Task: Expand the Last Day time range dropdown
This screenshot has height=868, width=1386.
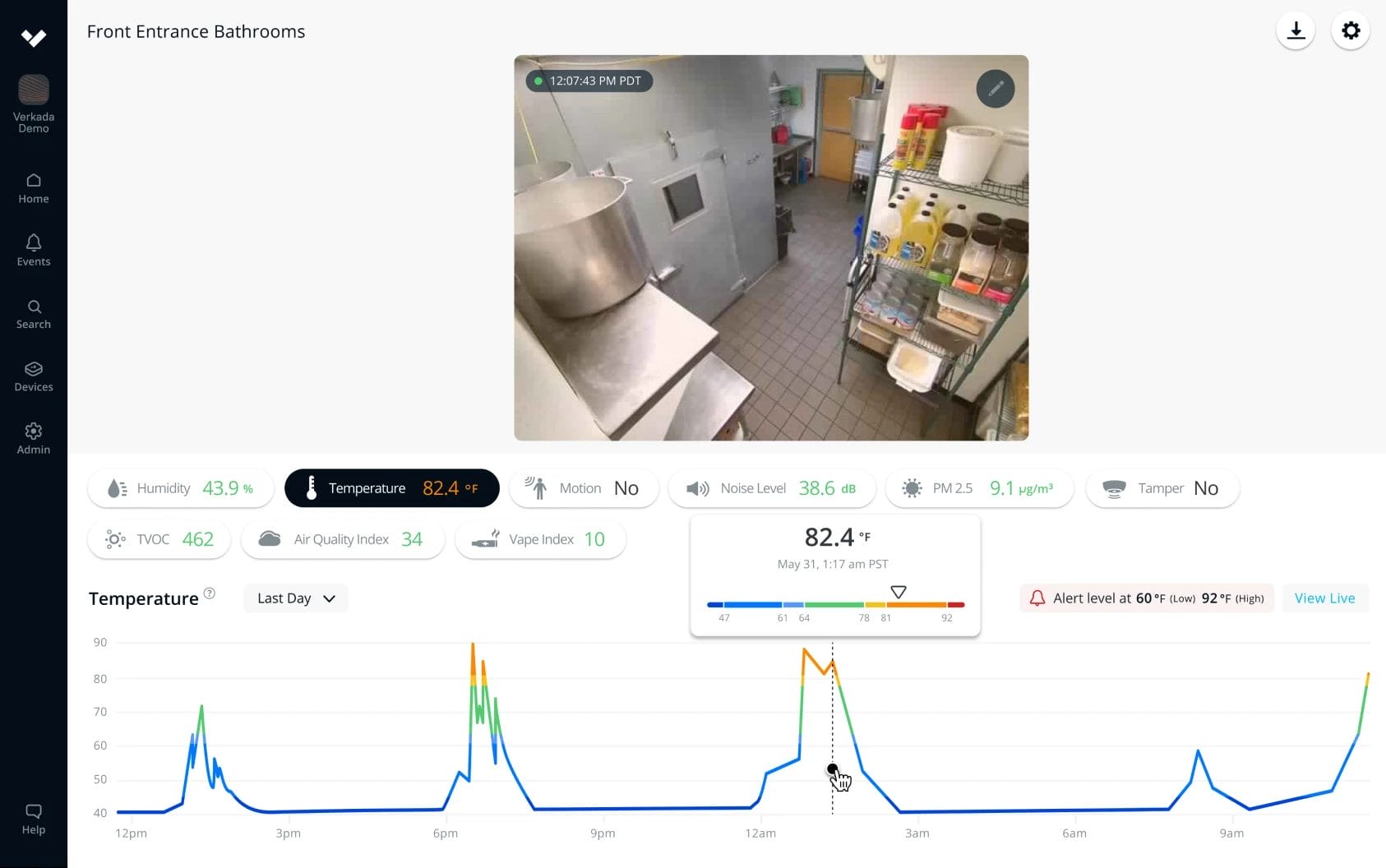Action: (295, 598)
